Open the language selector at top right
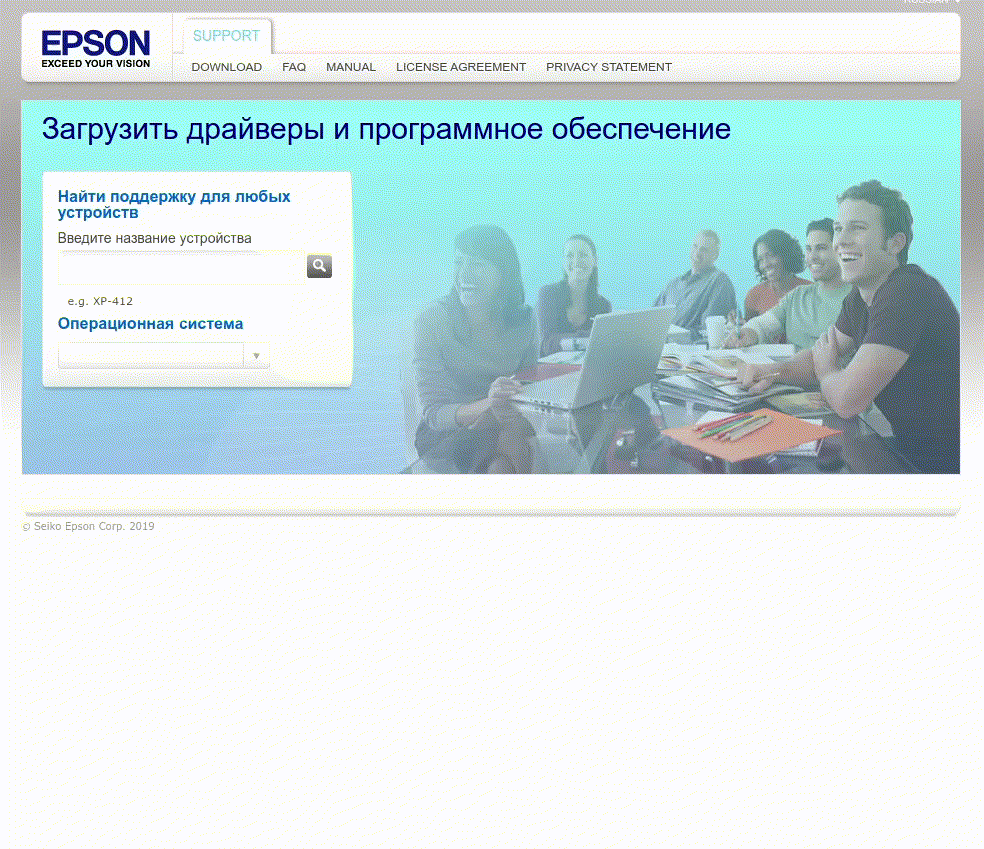 [931, 2]
